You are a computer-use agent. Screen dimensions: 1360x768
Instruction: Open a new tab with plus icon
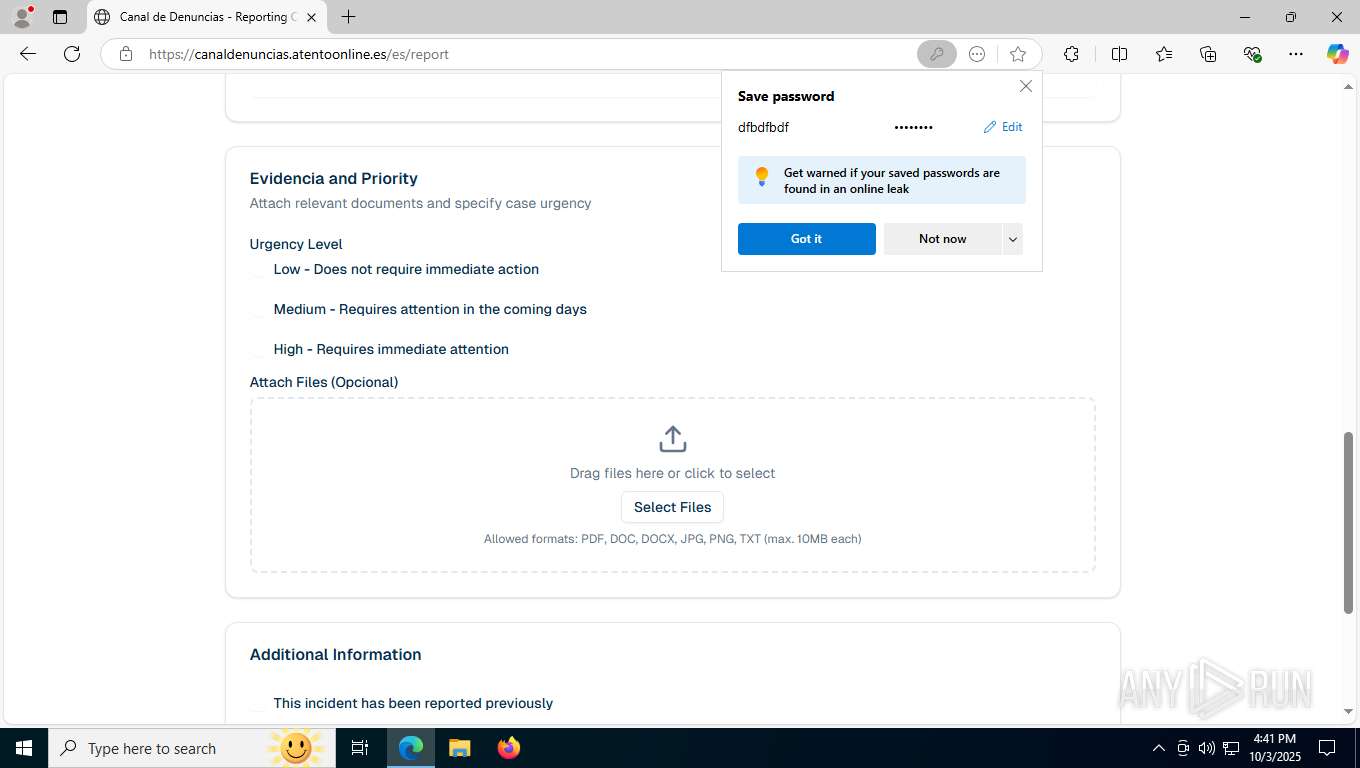(348, 17)
